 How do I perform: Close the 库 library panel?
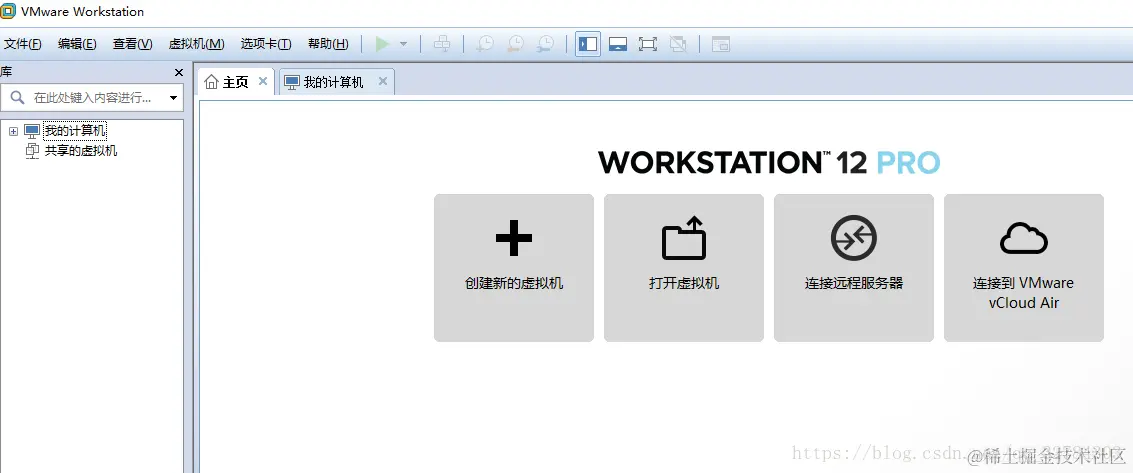179,72
